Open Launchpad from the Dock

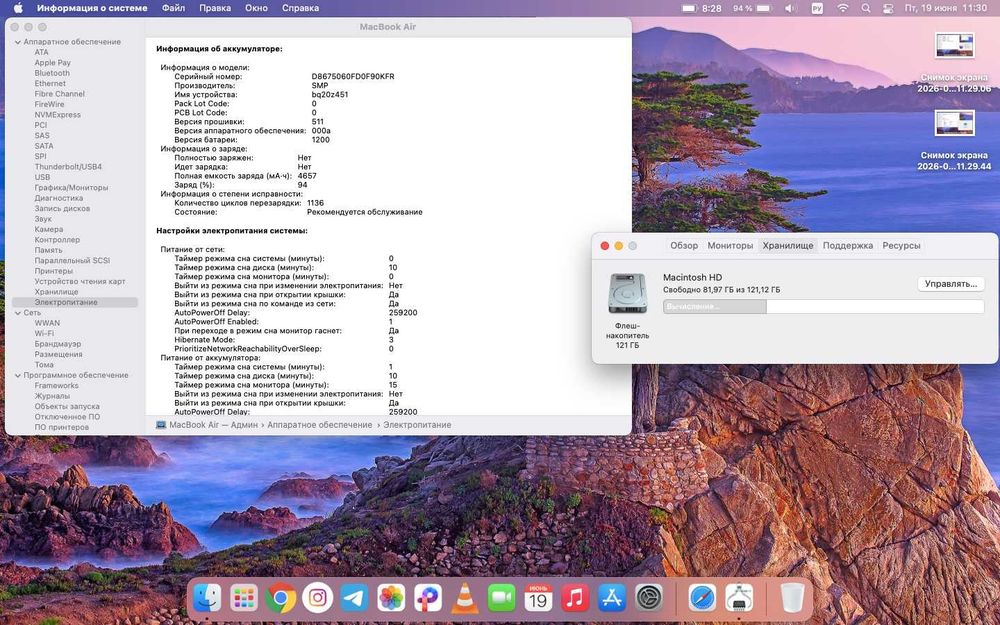pyautogui.click(x=244, y=598)
